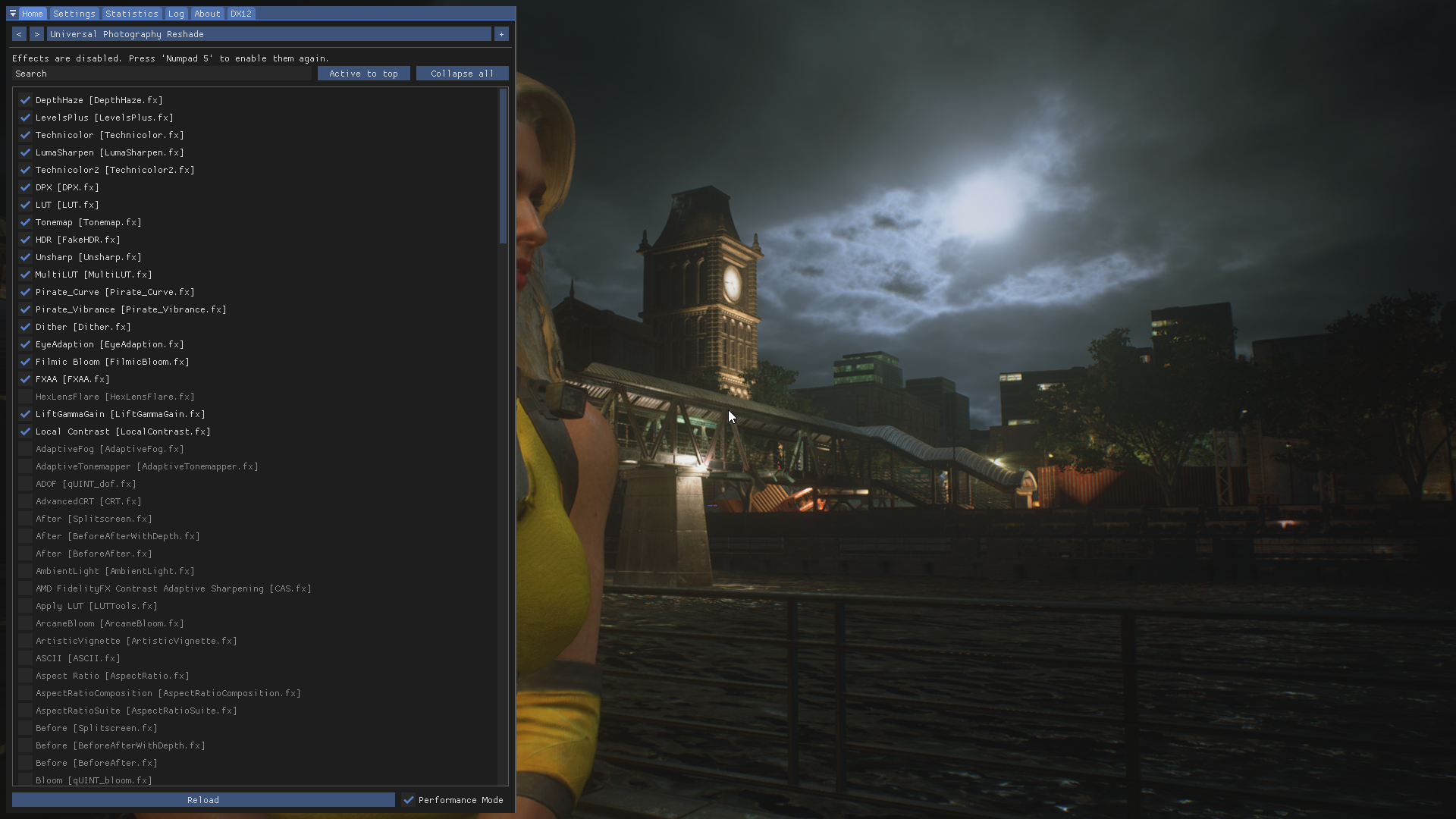Disable the FXAA effect checkbox

coord(25,379)
